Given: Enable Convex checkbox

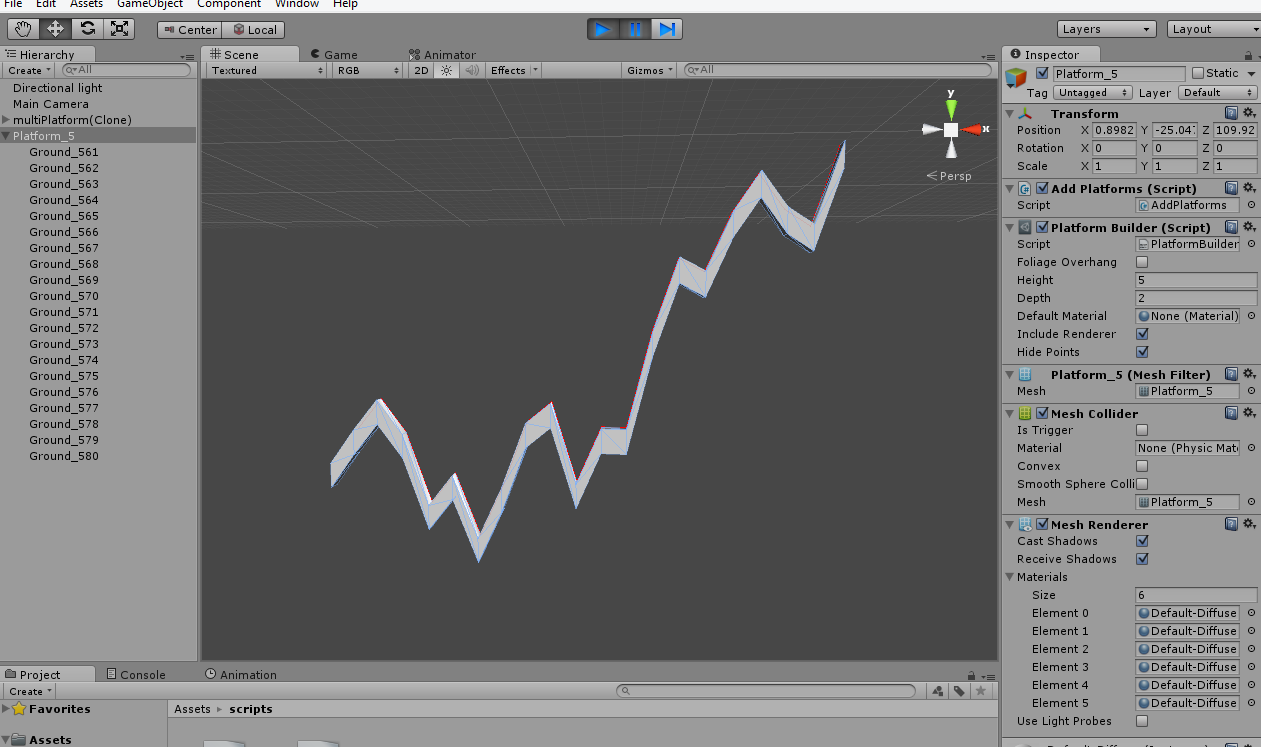Looking at the screenshot, I should click(x=1142, y=466).
